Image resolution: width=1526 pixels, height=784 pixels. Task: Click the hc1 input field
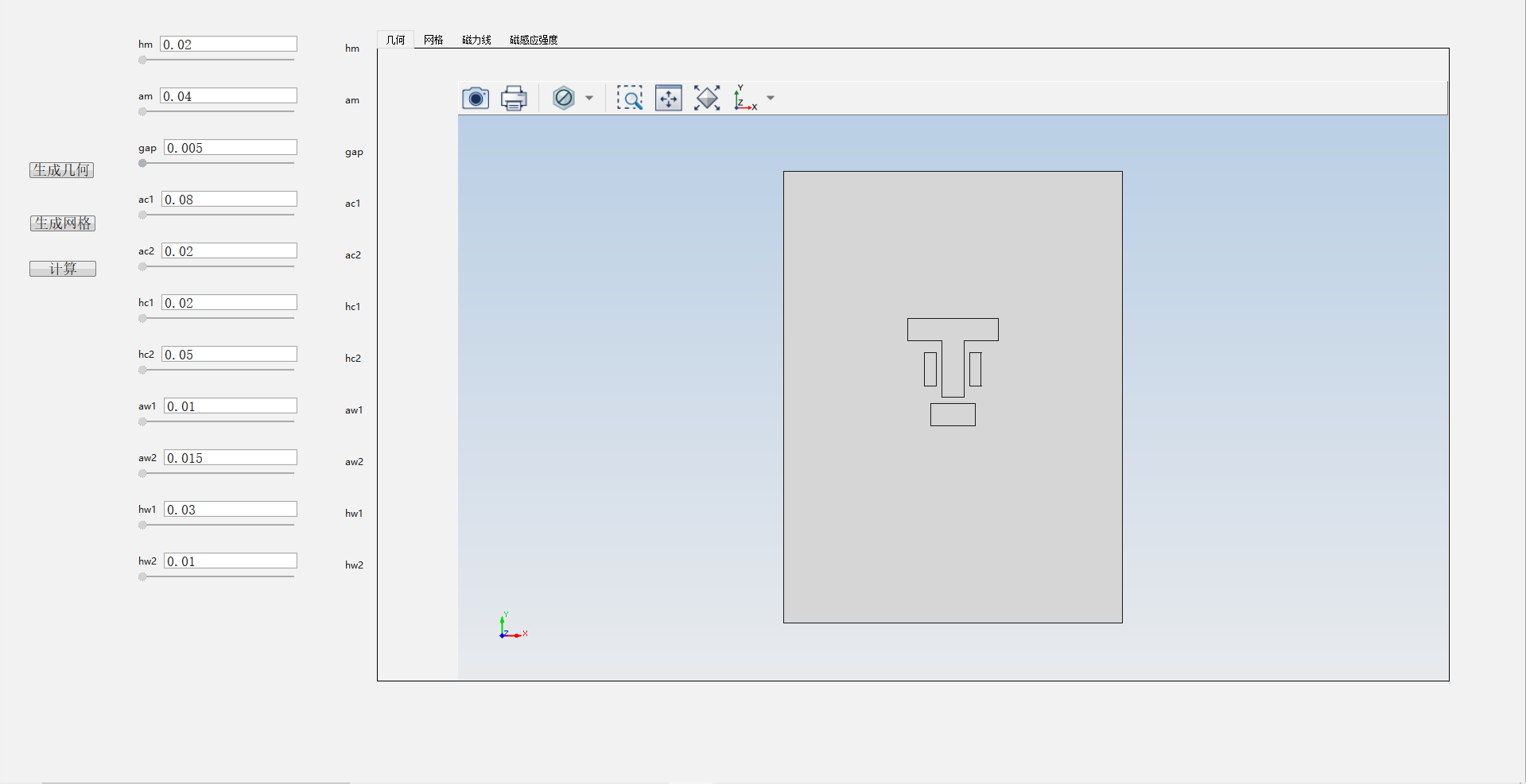click(x=230, y=303)
